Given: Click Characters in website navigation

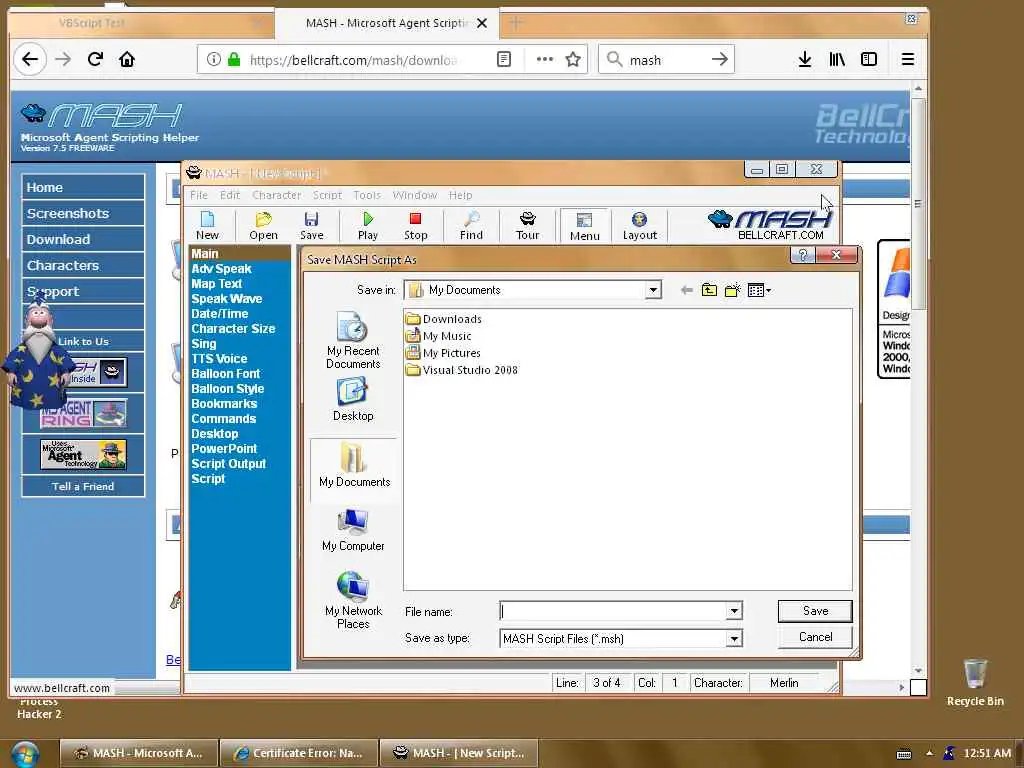Looking at the screenshot, I should (83, 265).
